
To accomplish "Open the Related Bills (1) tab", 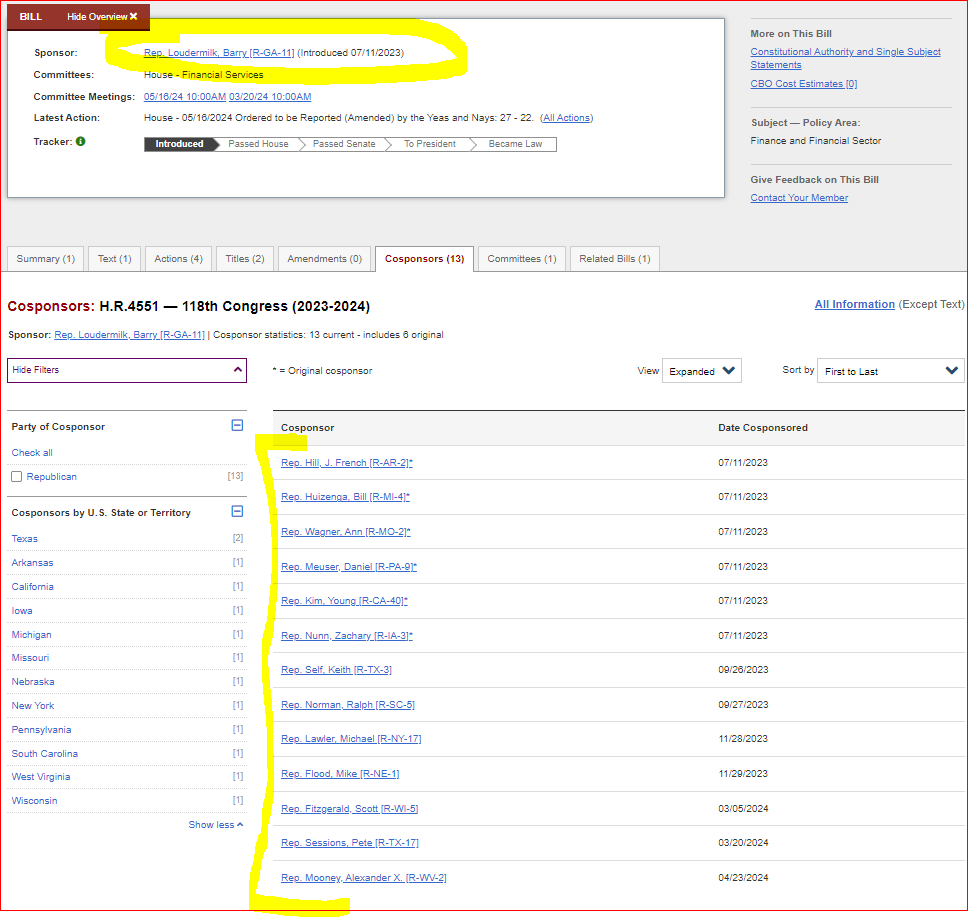I will point(614,259).
